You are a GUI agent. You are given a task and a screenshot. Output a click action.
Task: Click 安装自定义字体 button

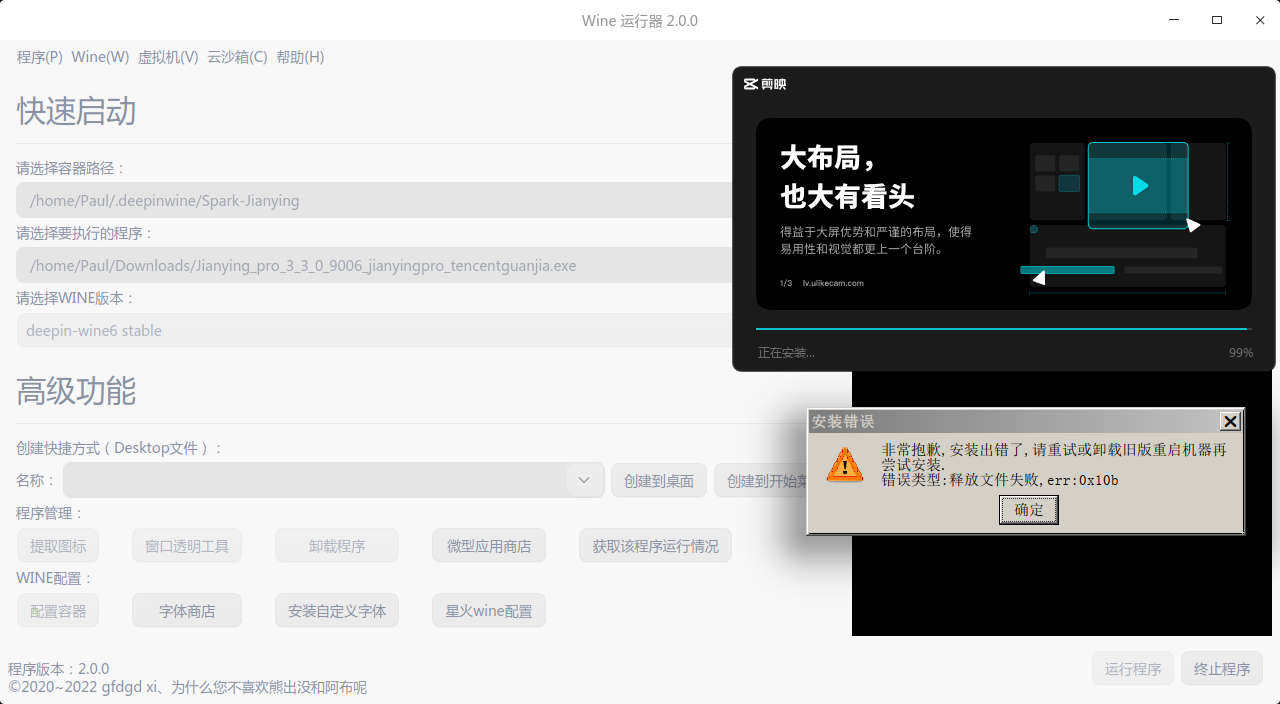[337, 611]
